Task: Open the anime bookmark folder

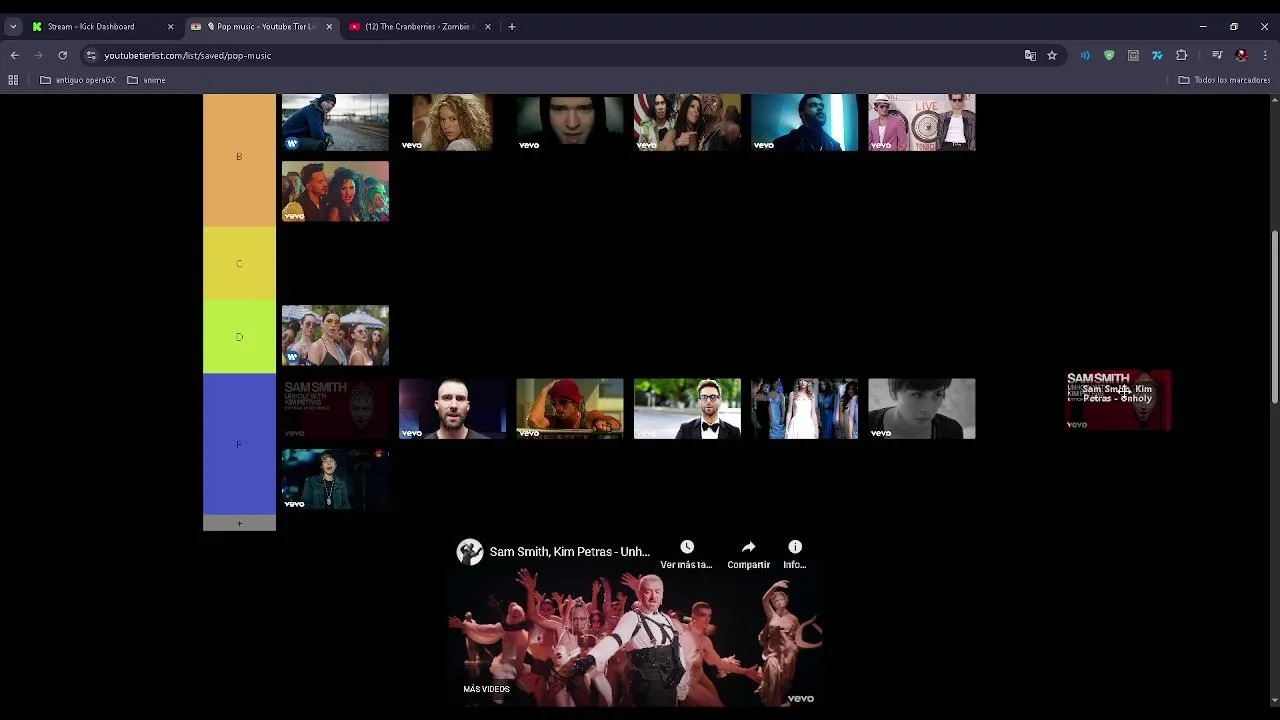Action: [147, 80]
